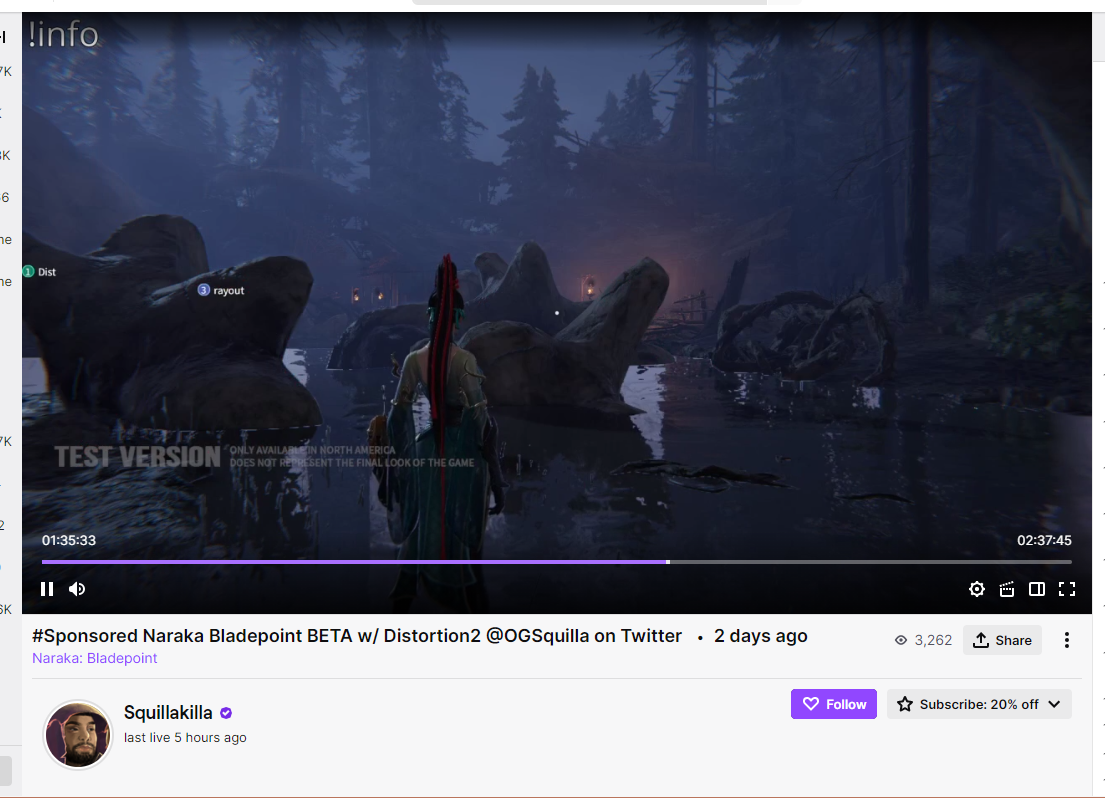Click the verified badge next to Squillakilla
This screenshot has height=798, width=1105.
226,713
